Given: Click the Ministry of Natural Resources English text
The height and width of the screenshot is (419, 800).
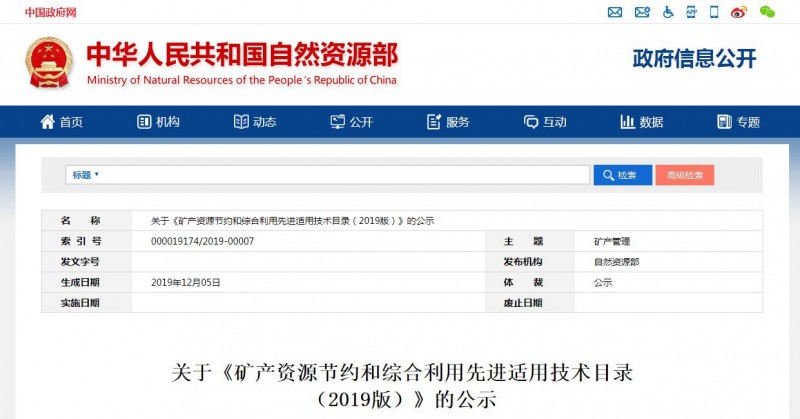Looking at the screenshot, I should (x=242, y=80).
